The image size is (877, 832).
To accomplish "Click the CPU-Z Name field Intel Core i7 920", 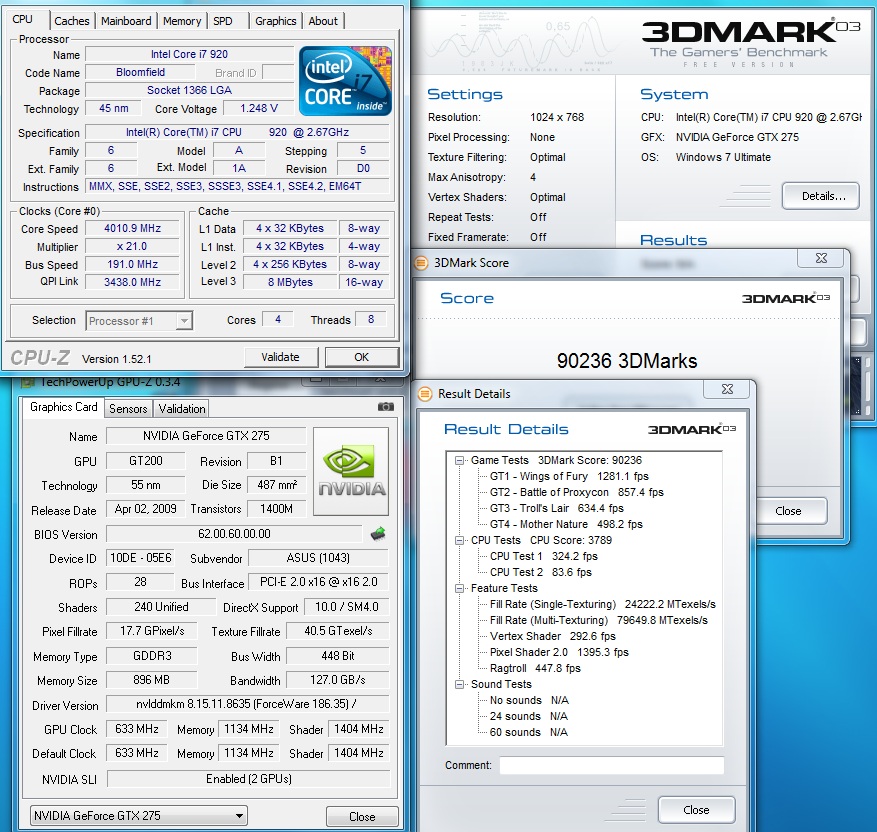I will [190, 54].
